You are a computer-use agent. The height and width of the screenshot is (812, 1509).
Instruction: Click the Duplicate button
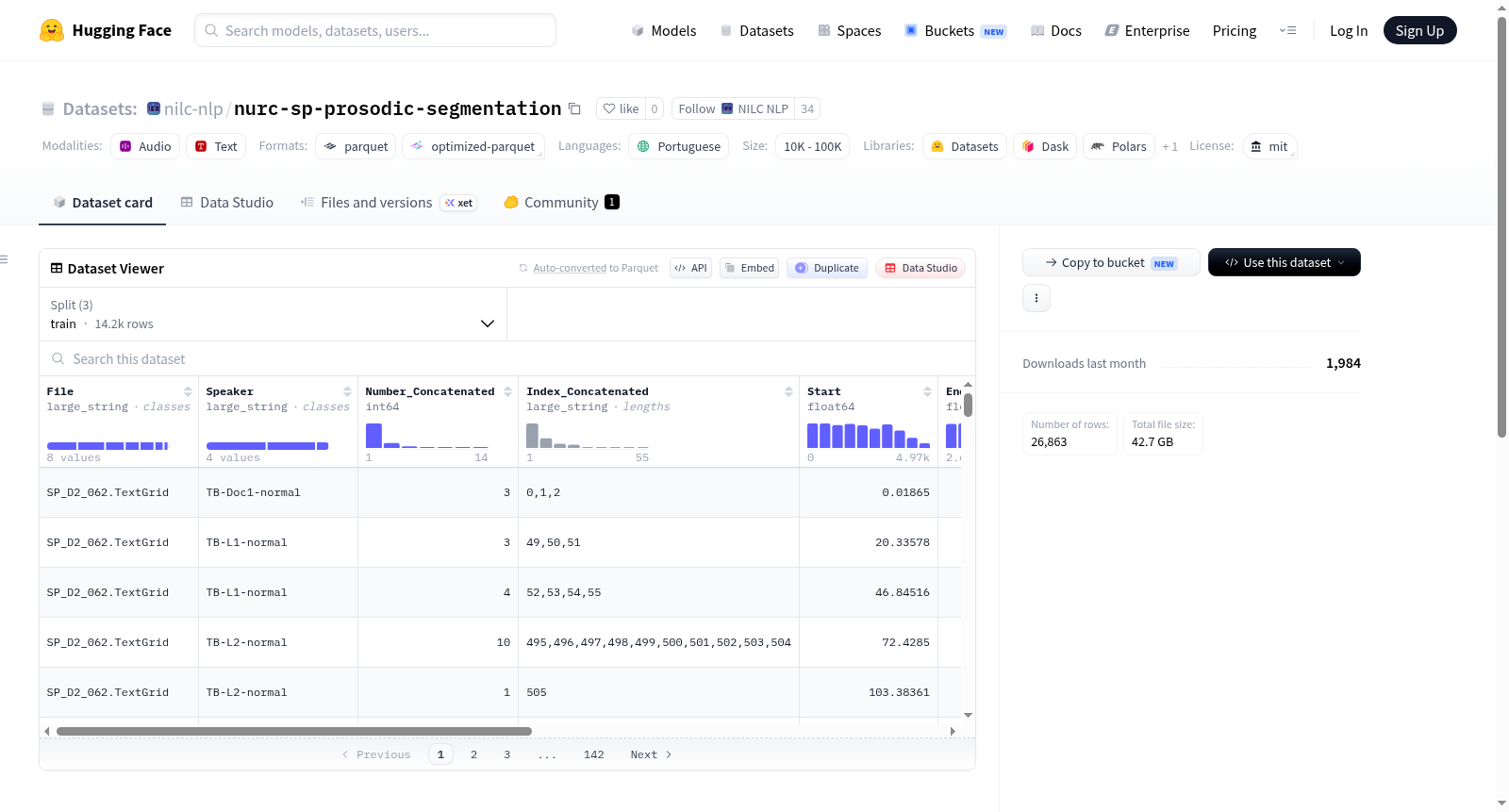tap(827, 268)
